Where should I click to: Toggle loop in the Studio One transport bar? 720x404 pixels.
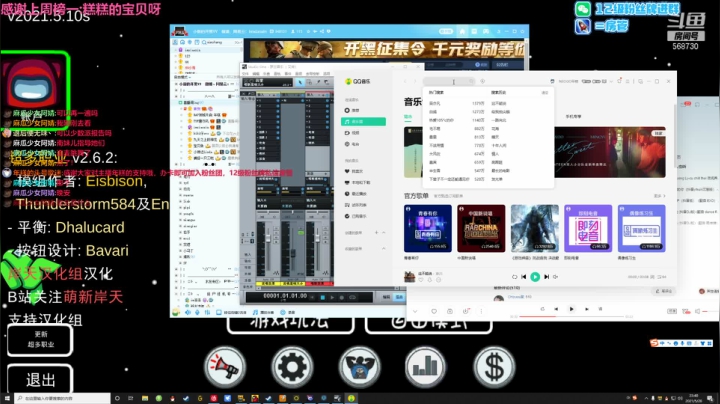(352, 297)
